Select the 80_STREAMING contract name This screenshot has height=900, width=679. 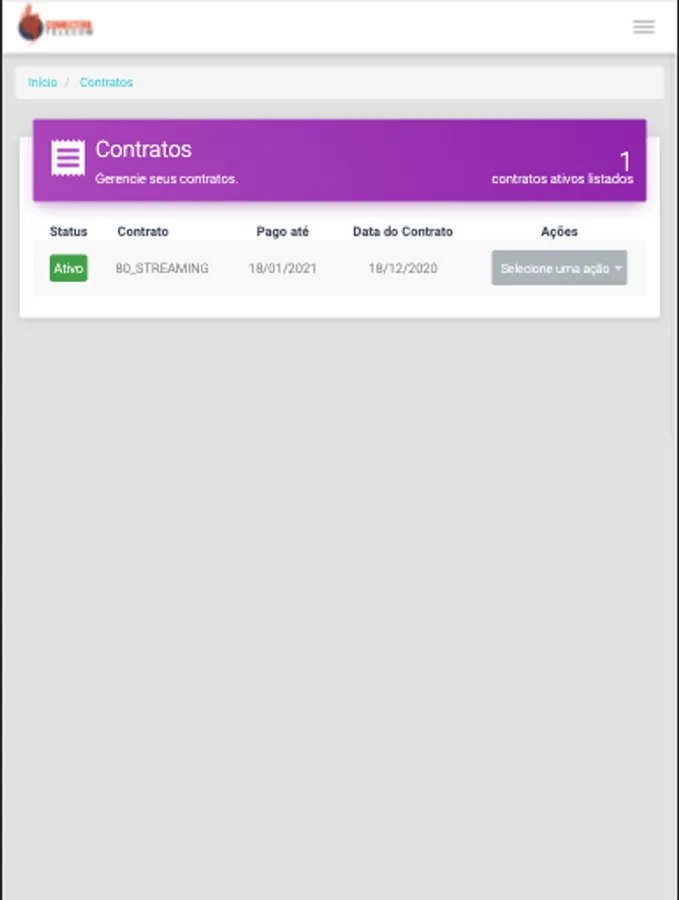(162, 268)
